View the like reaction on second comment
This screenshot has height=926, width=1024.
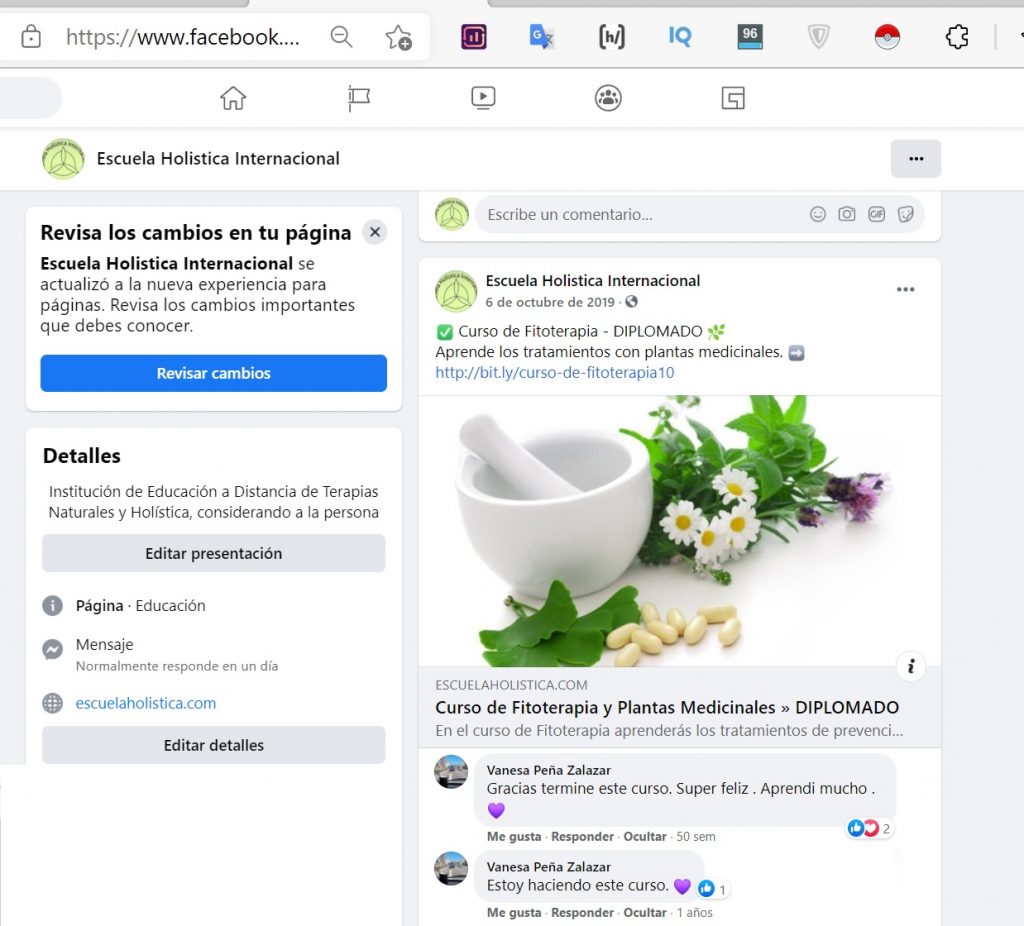pos(712,889)
